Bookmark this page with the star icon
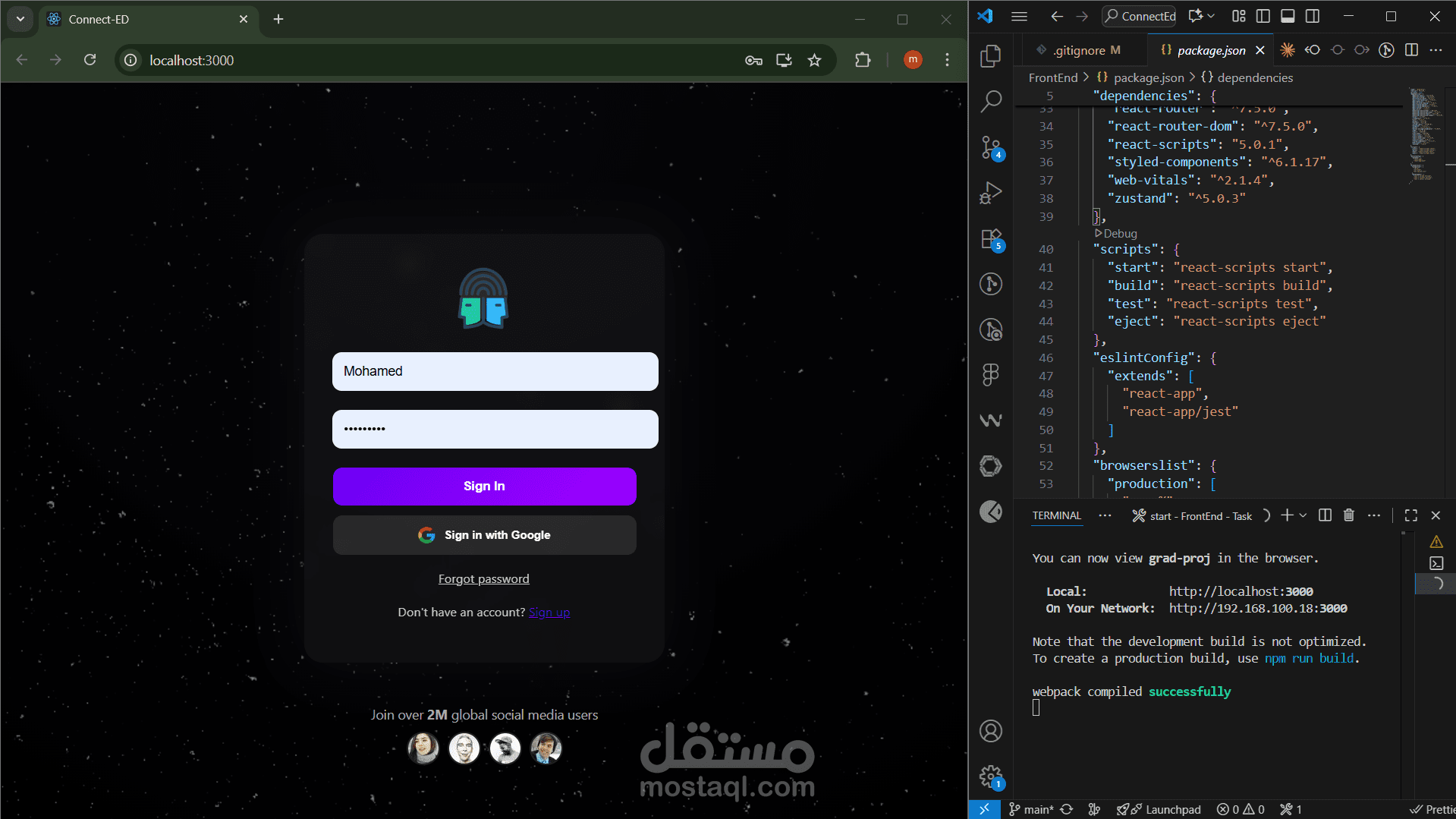This screenshot has width=1456, height=819. click(814, 60)
